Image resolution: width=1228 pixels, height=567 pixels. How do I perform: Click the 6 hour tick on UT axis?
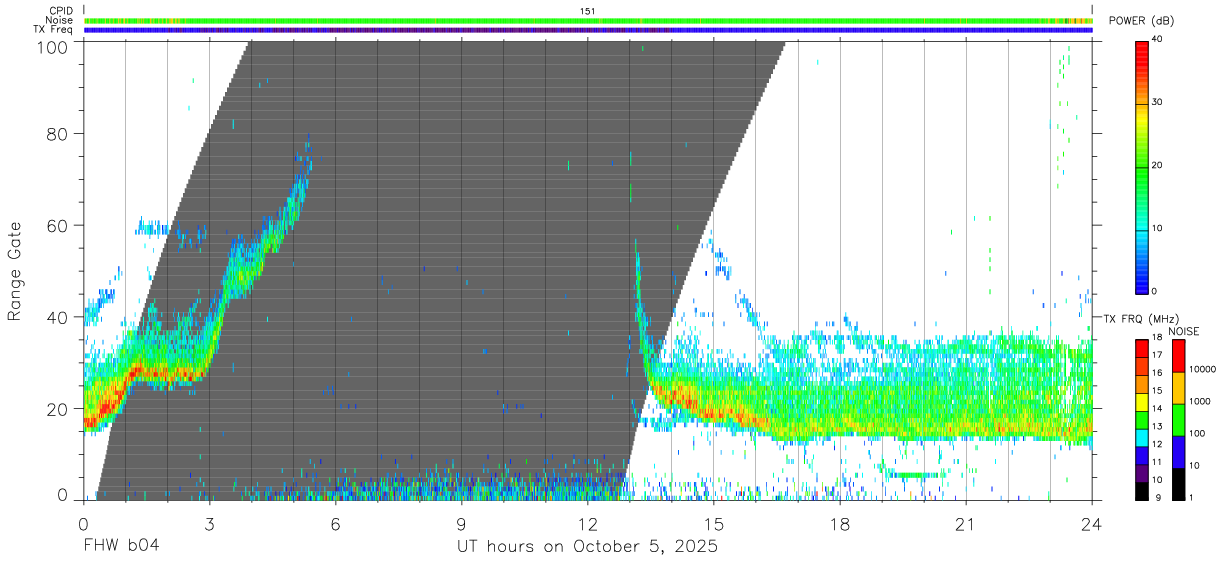[x=336, y=524]
